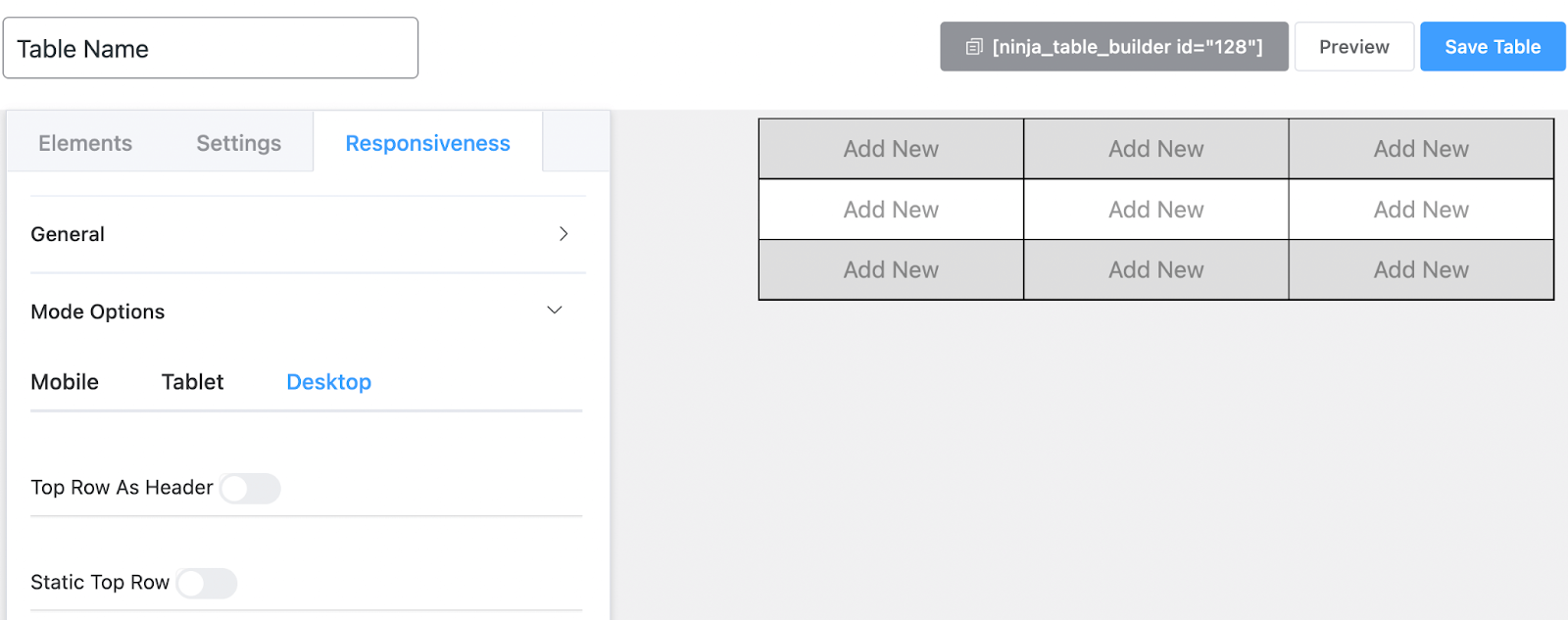This screenshot has width=1568, height=620.
Task: Switch to the Elements tab
Action: click(x=85, y=143)
